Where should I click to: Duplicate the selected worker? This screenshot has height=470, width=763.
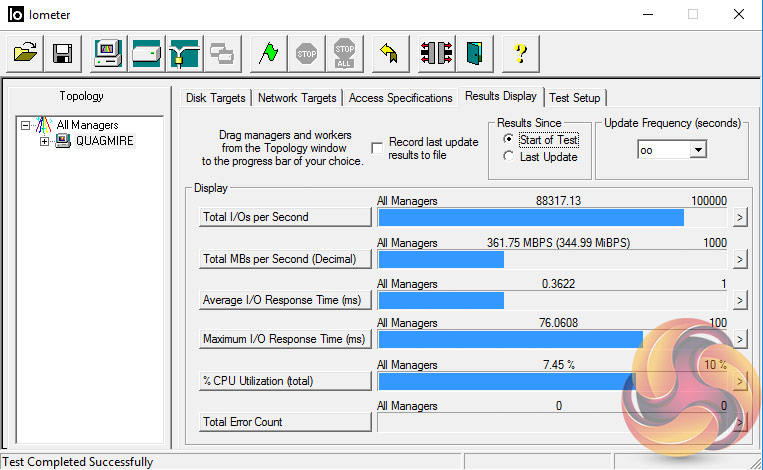222,53
